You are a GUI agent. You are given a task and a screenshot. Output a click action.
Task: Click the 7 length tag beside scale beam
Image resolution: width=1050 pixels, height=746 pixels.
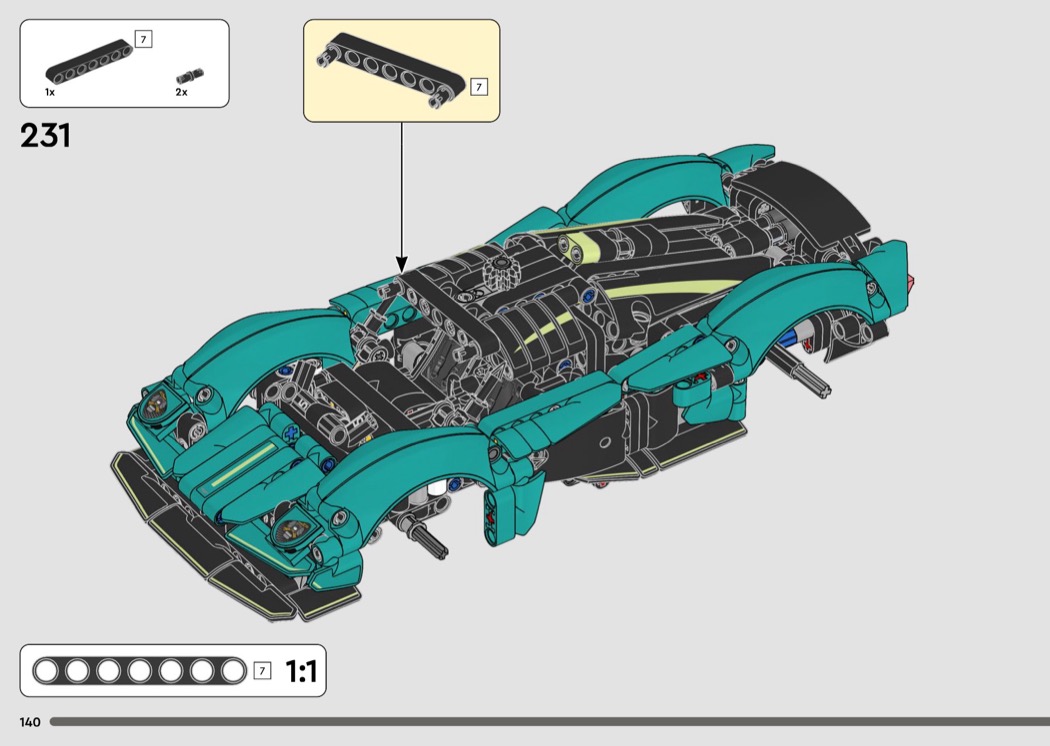262,671
